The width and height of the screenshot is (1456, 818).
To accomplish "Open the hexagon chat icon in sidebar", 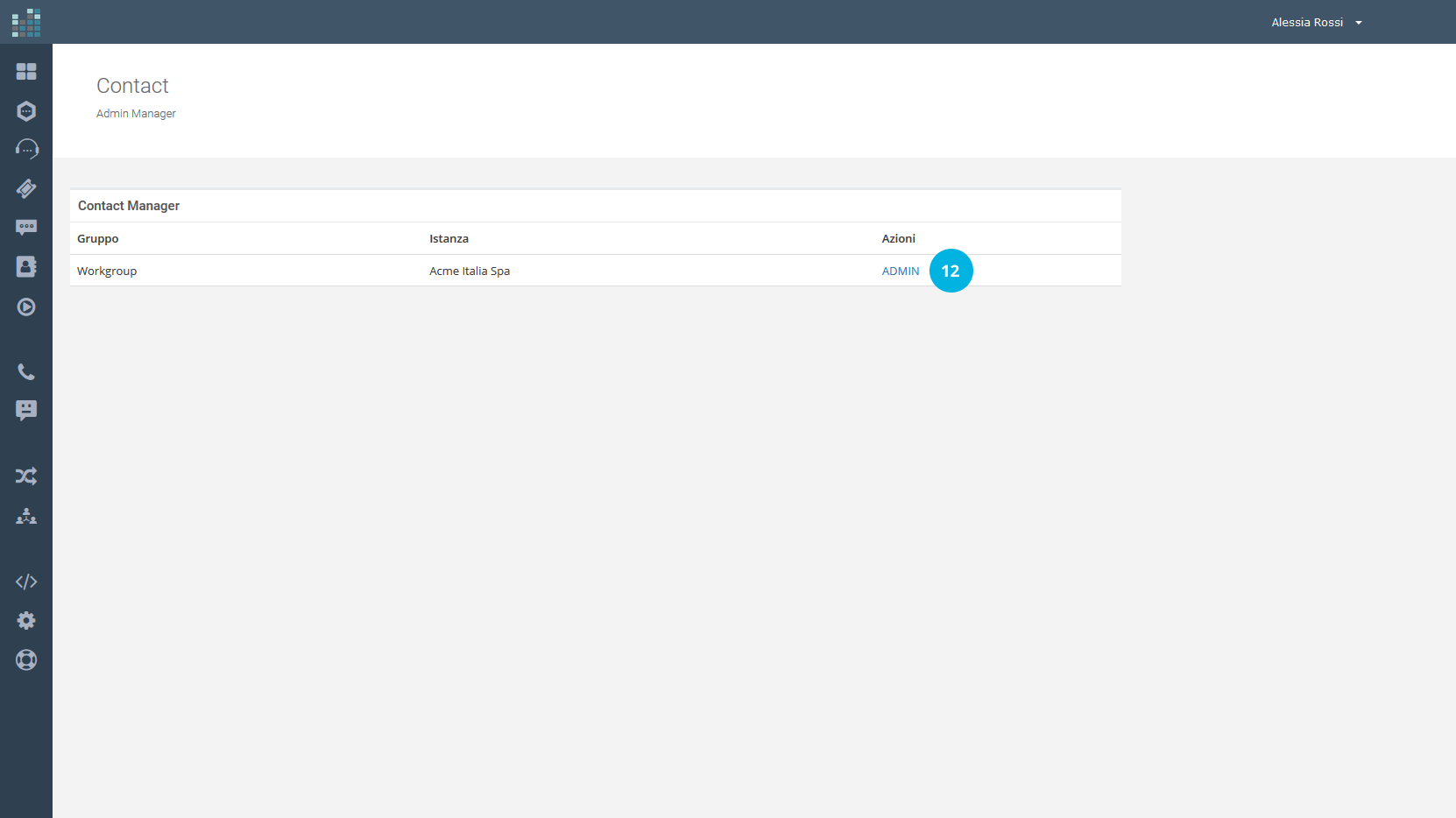I will click(x=26, y=111).
